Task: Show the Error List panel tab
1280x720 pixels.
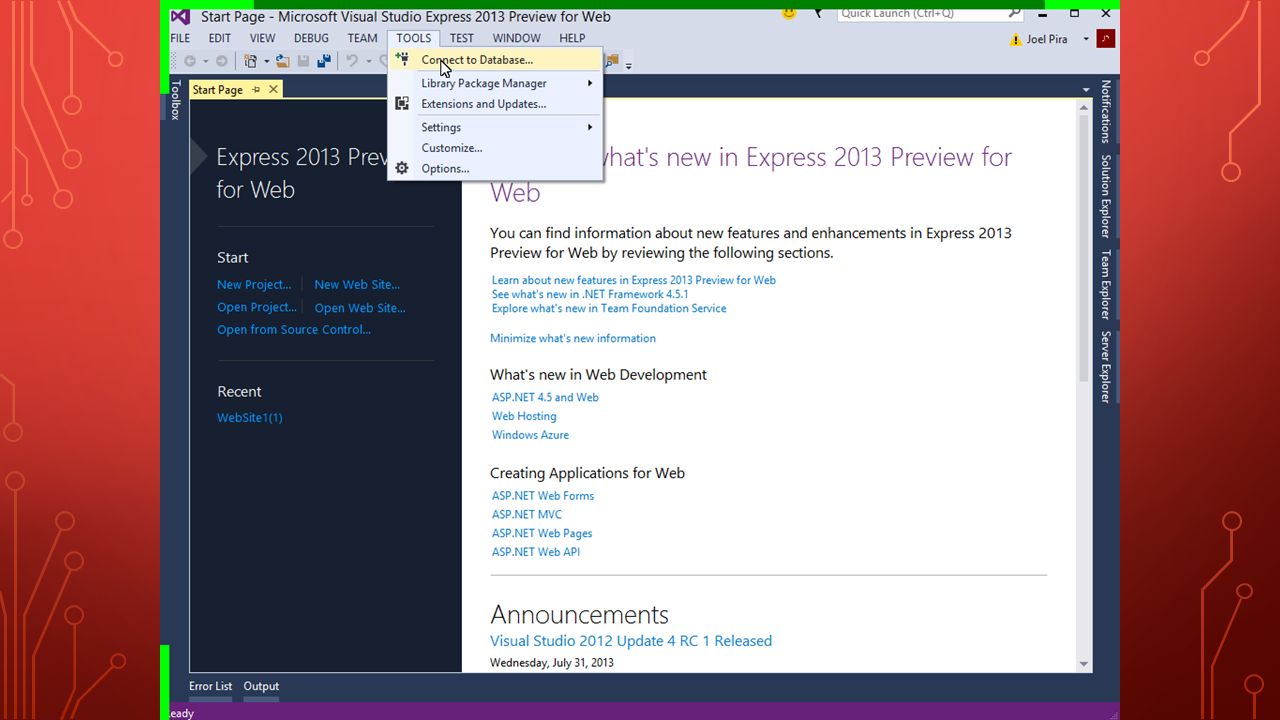Action: click(x=210, y=686)
